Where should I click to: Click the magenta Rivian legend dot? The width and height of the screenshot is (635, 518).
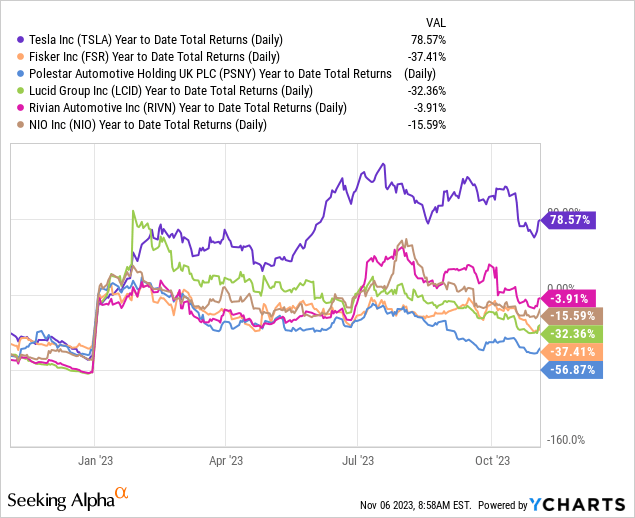[x=10, y=107]
